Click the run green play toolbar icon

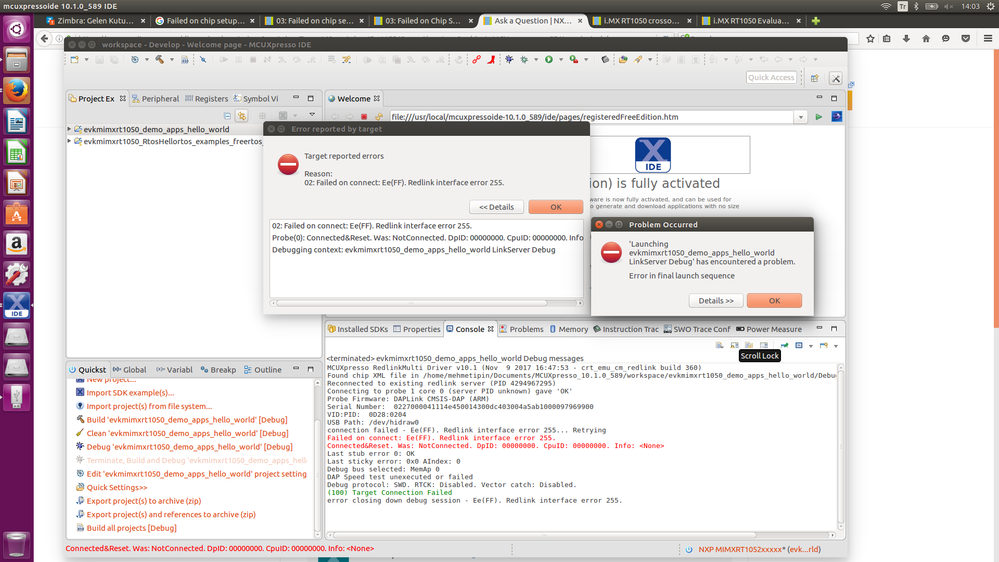point(549,59)
